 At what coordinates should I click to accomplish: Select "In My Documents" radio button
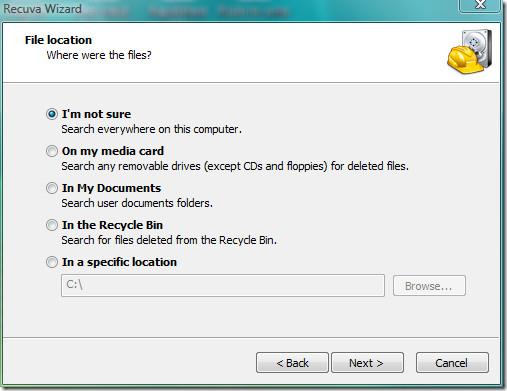(52, 188)
